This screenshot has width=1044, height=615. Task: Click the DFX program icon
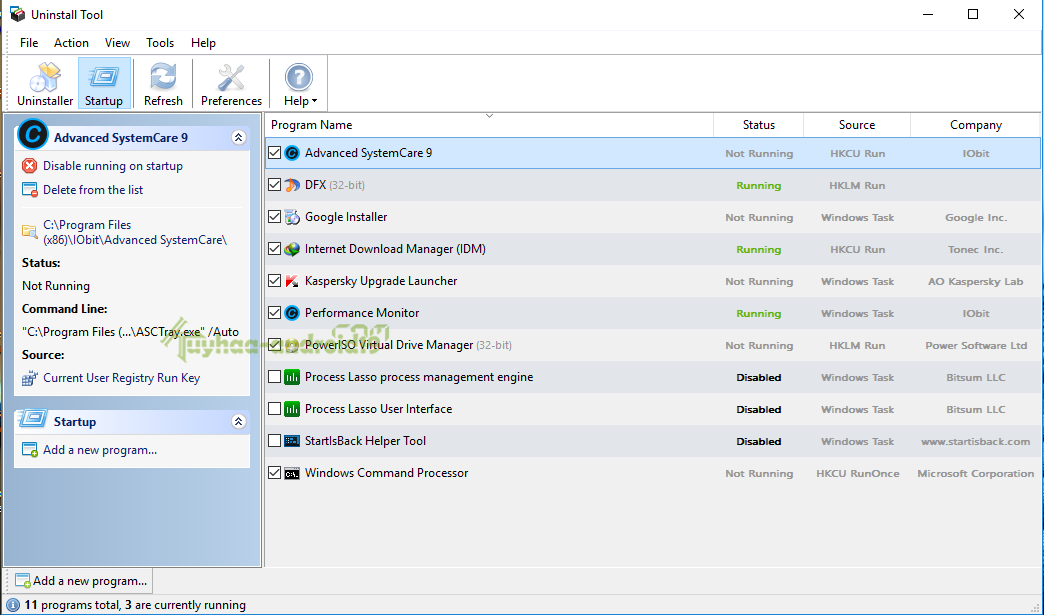[292, 185]
